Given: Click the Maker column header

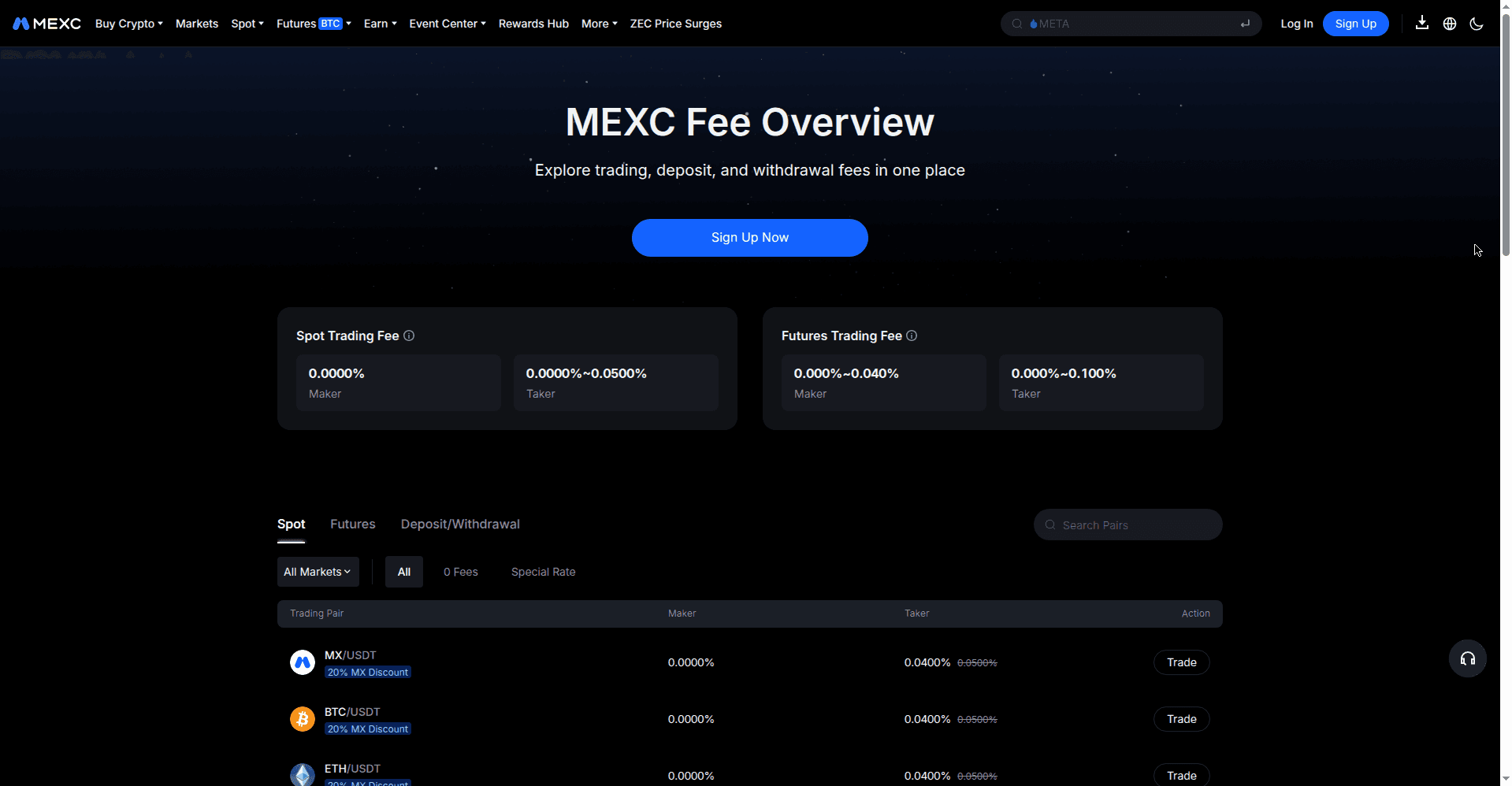Looking at the screenshot, I should click(x=682, y=614).
